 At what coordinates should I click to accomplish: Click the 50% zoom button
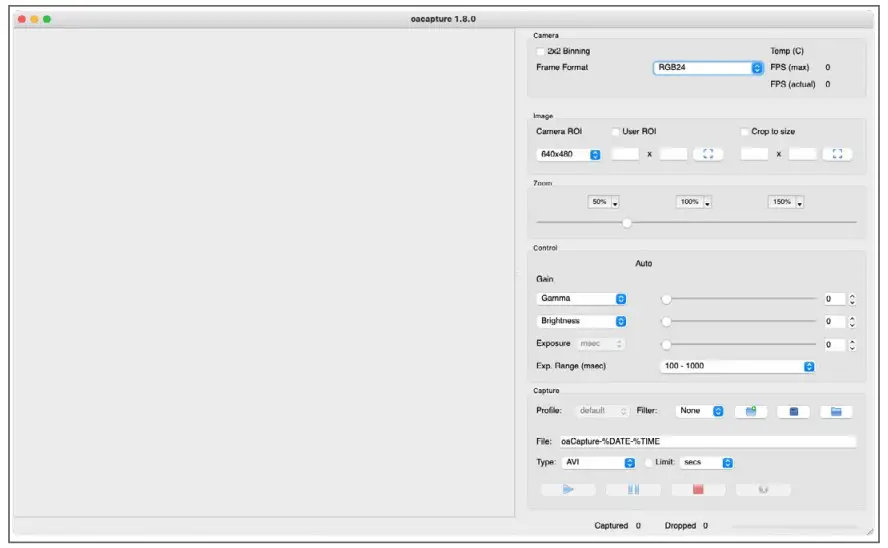pos(603,202)
